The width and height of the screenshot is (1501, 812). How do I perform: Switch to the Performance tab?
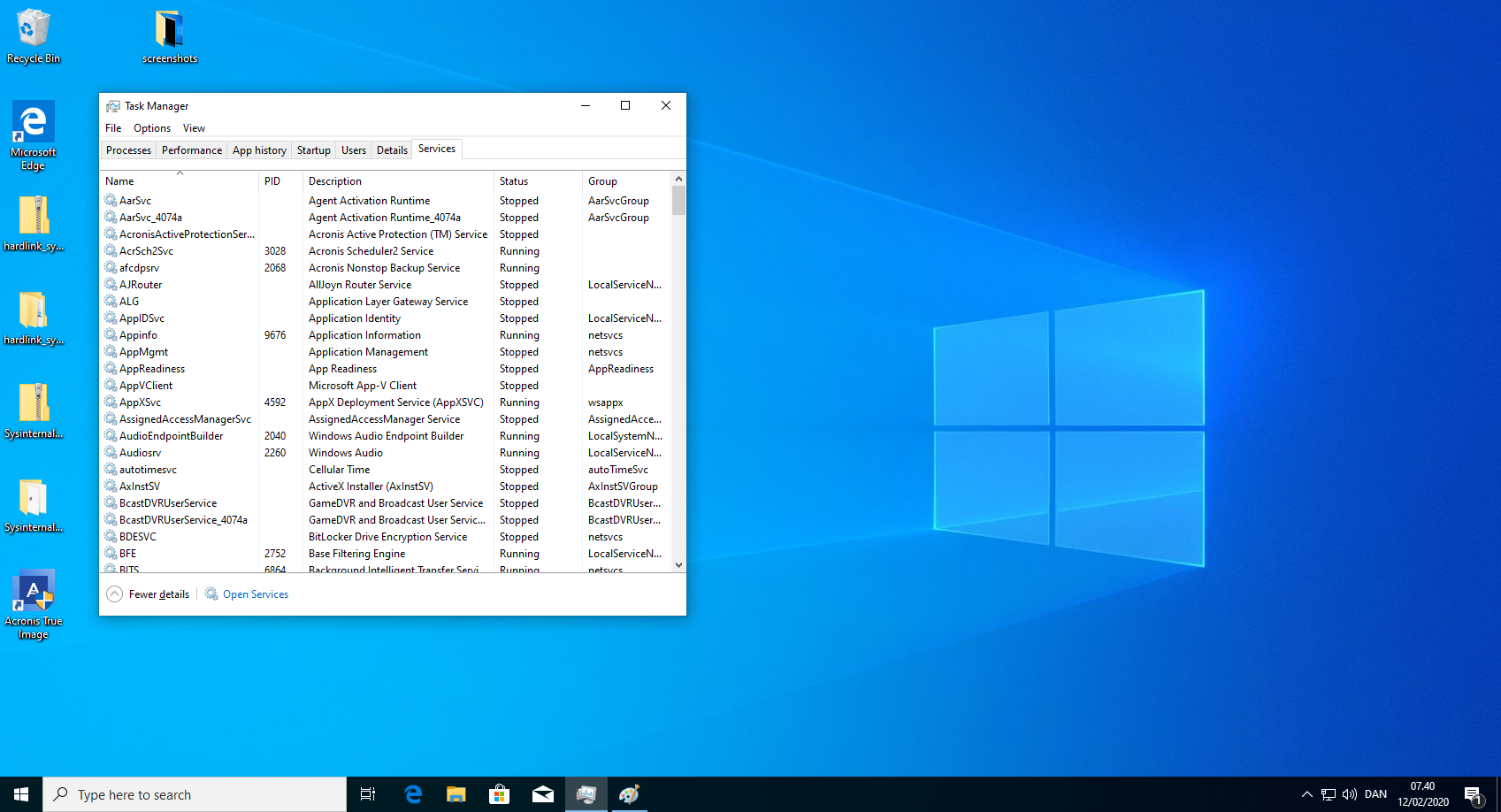coord(191,150)
